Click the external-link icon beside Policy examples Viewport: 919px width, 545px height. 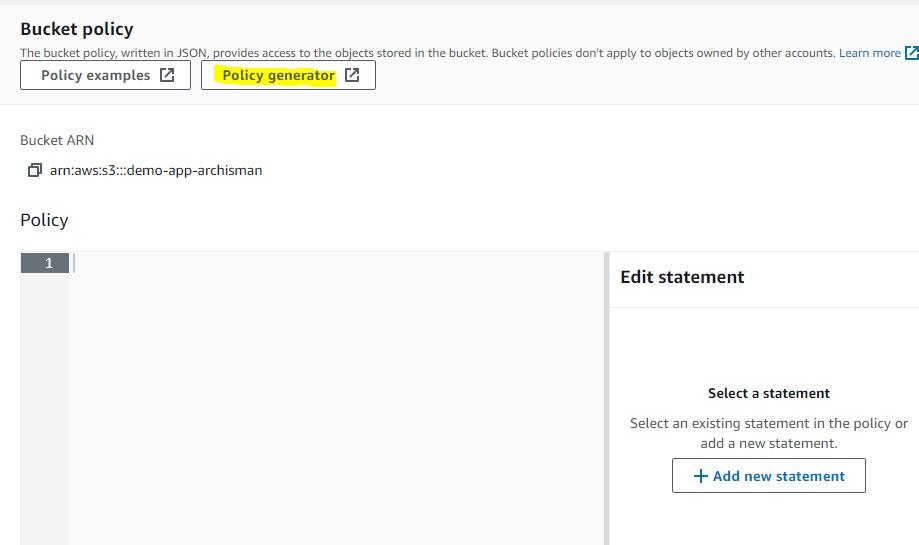pos(167,75)
